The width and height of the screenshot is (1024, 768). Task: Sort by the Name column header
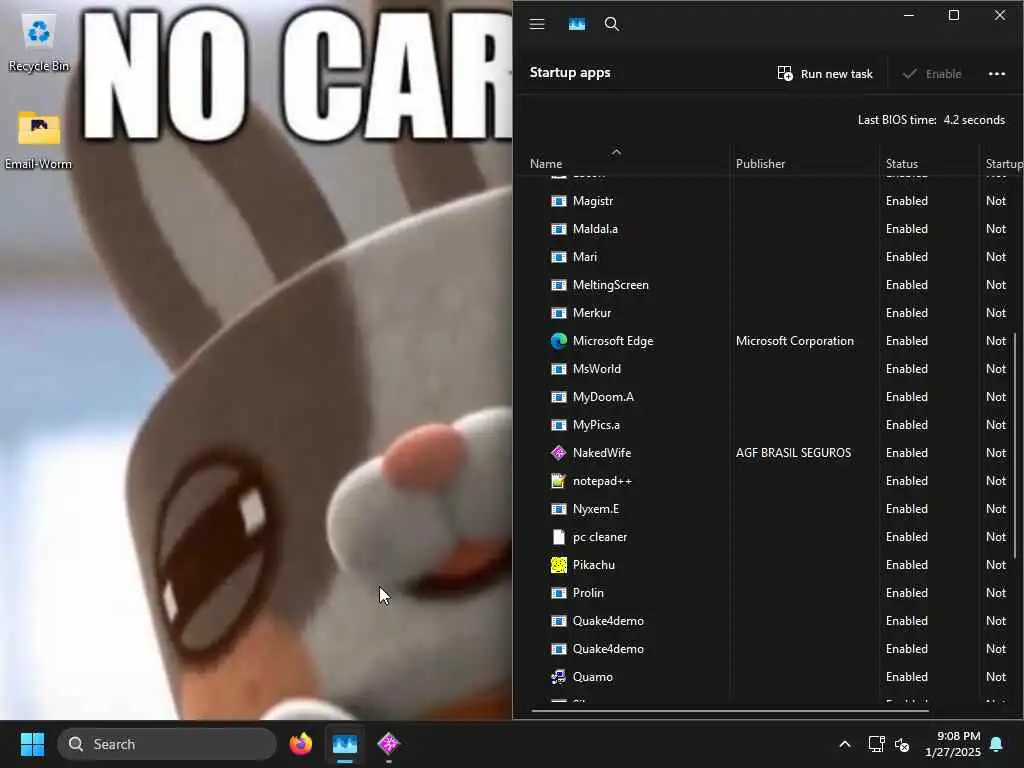(545, 164)
